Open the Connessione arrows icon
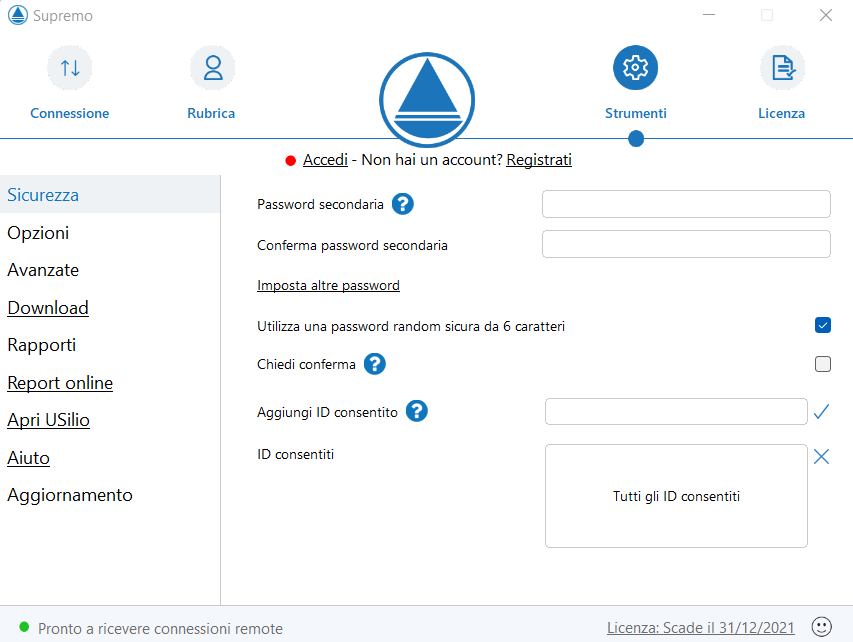This screenshot has height=642, width=853. coord(70,68)
